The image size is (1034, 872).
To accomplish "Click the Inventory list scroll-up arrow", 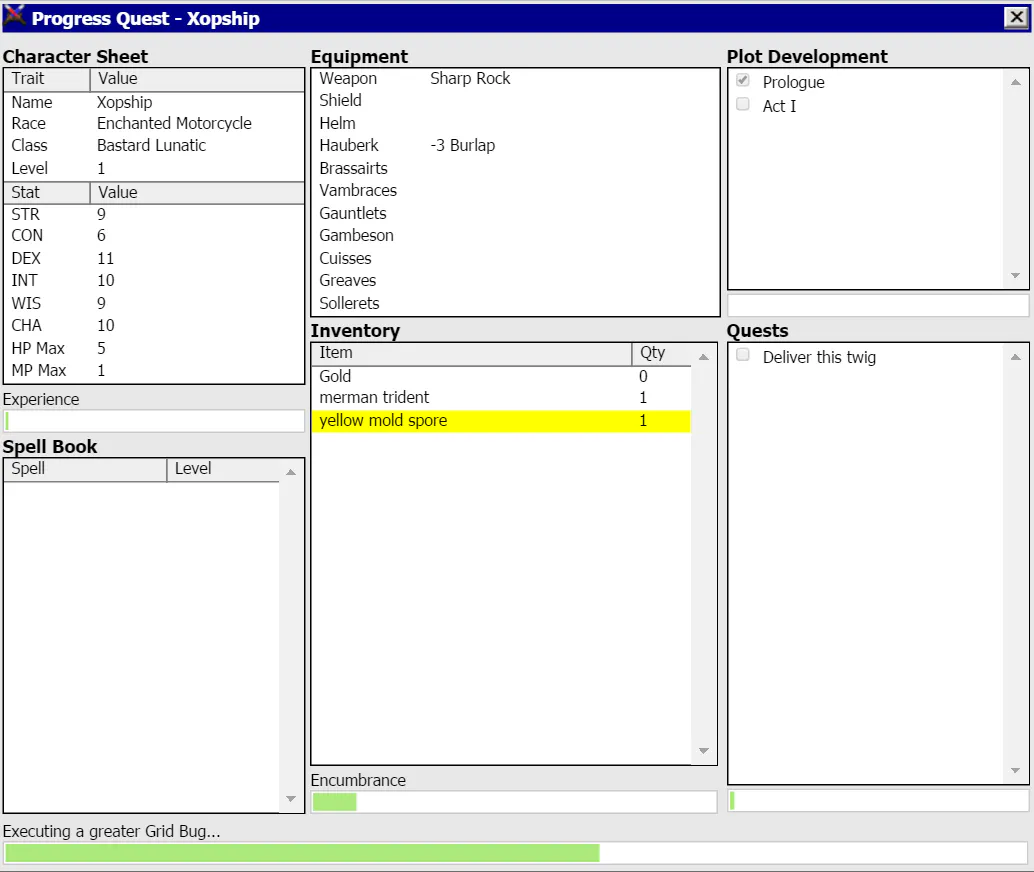I will [x=704, y=357].
